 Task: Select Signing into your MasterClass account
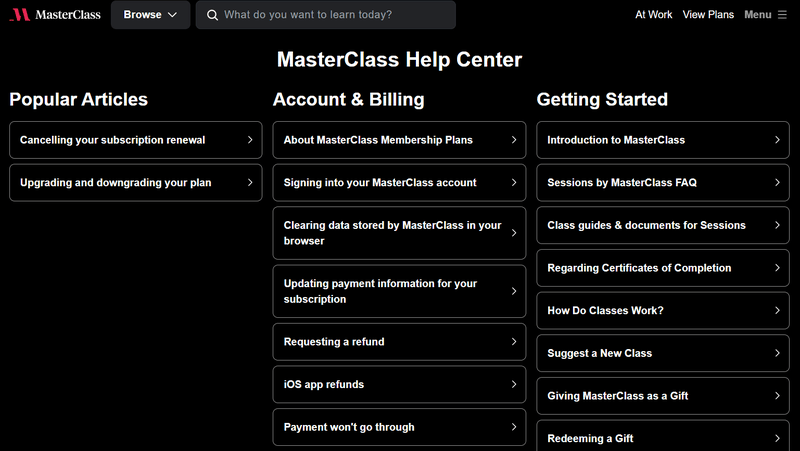click(x=380, y=183)
